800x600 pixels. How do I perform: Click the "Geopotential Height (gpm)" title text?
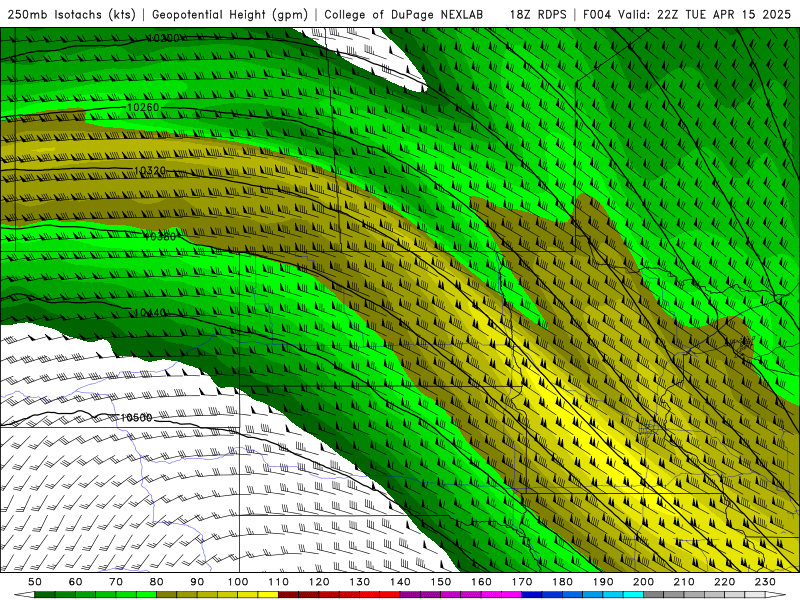[x=230, y=14]
